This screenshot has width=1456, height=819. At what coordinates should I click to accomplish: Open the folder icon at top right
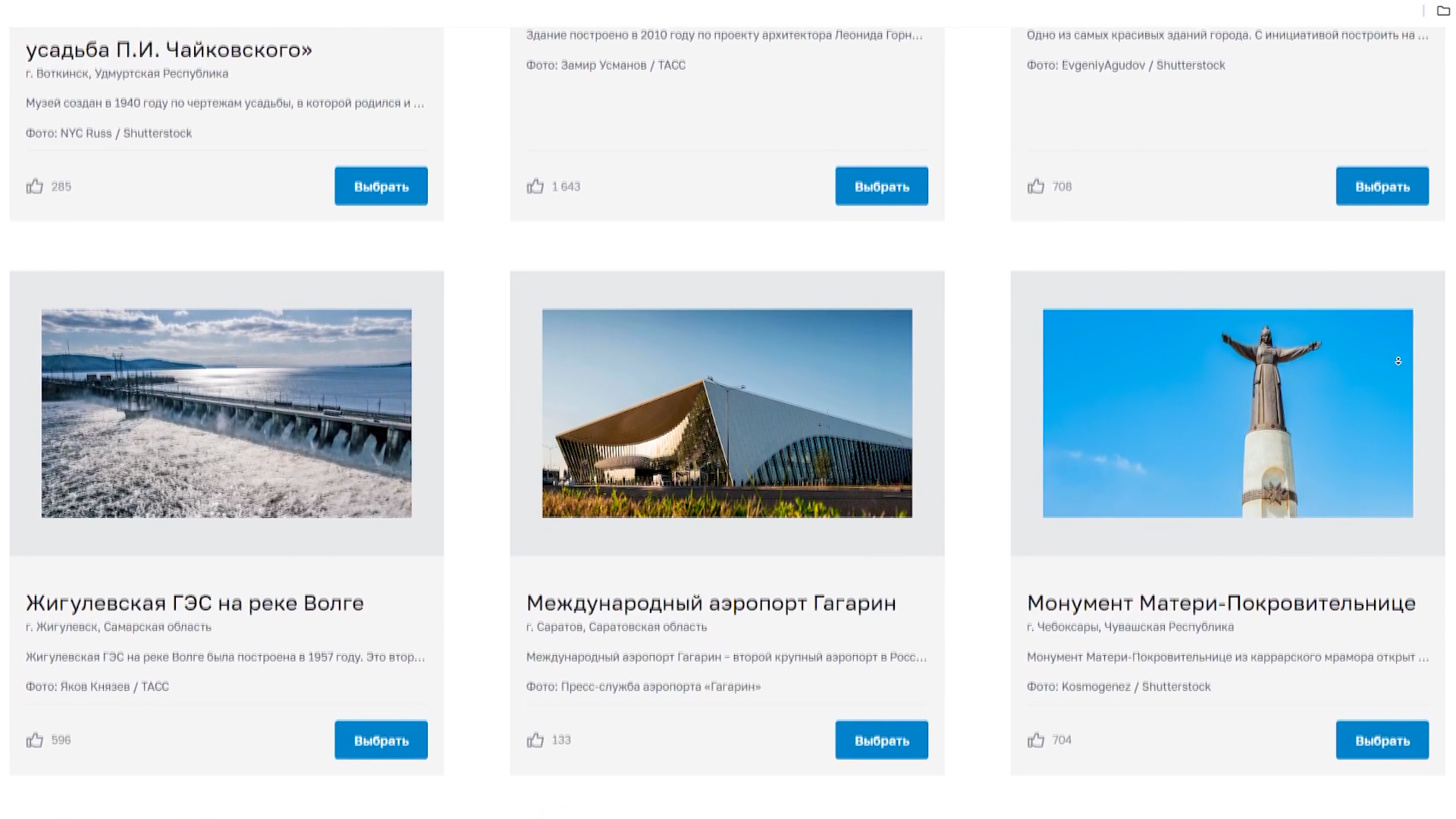point(1443,11)
